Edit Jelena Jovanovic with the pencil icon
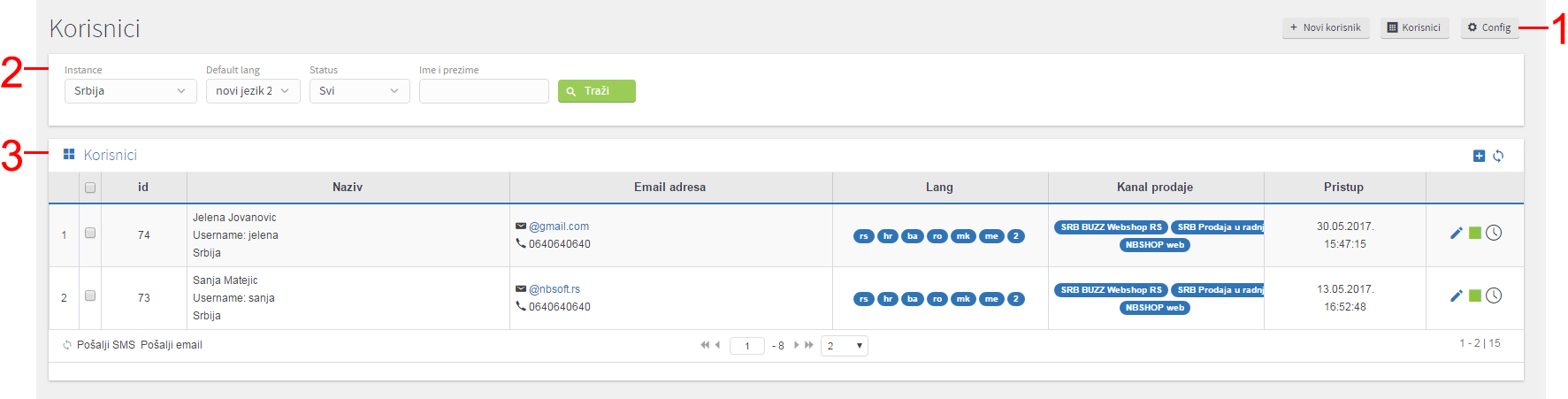 1457,233
